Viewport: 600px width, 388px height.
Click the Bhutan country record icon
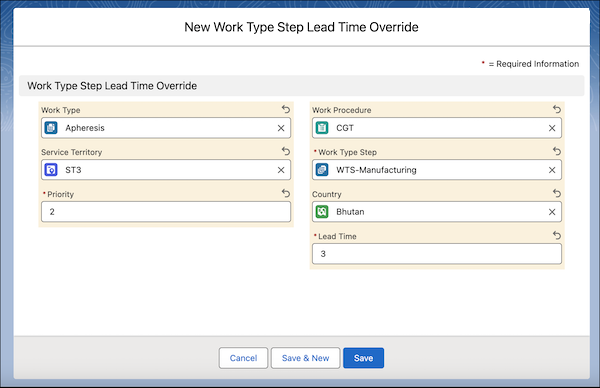[322, 212]
